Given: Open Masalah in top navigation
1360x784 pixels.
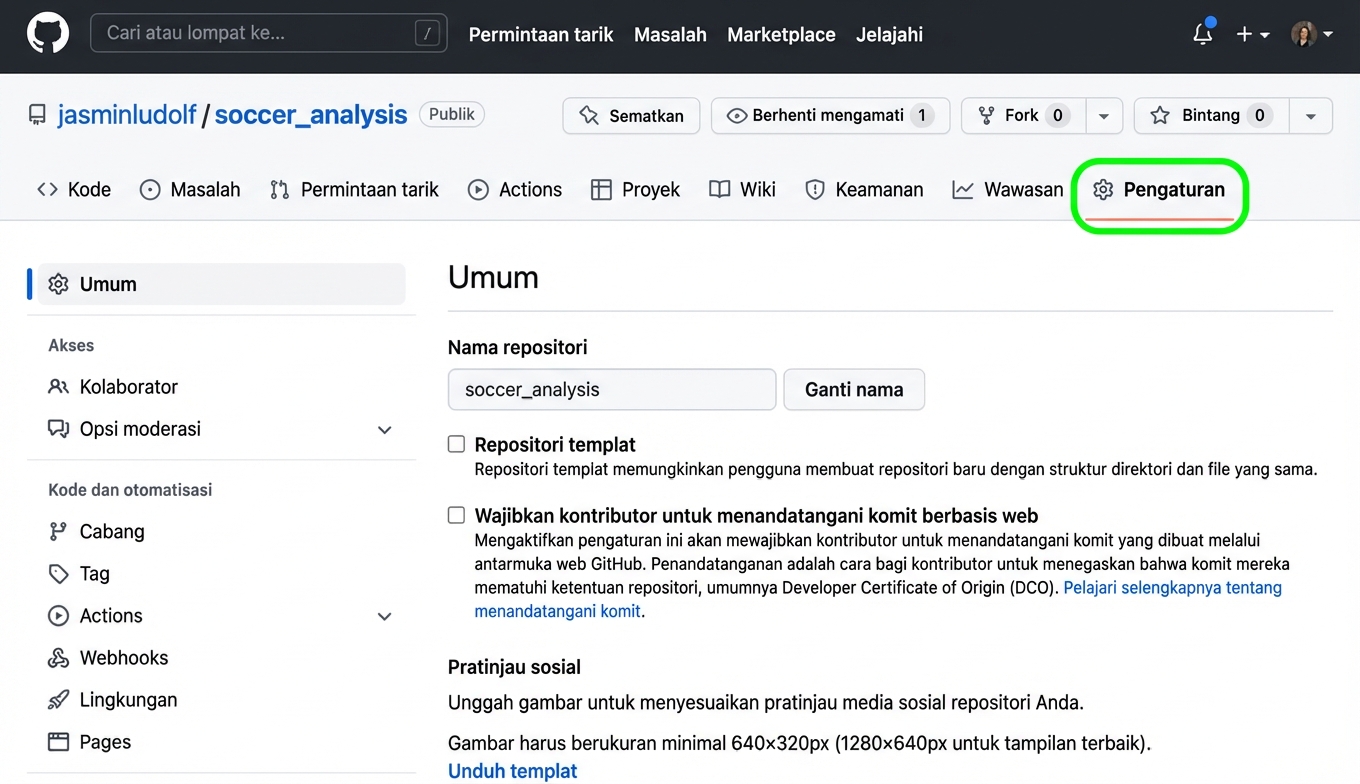Looking at the screenshot, I should 670,34.
